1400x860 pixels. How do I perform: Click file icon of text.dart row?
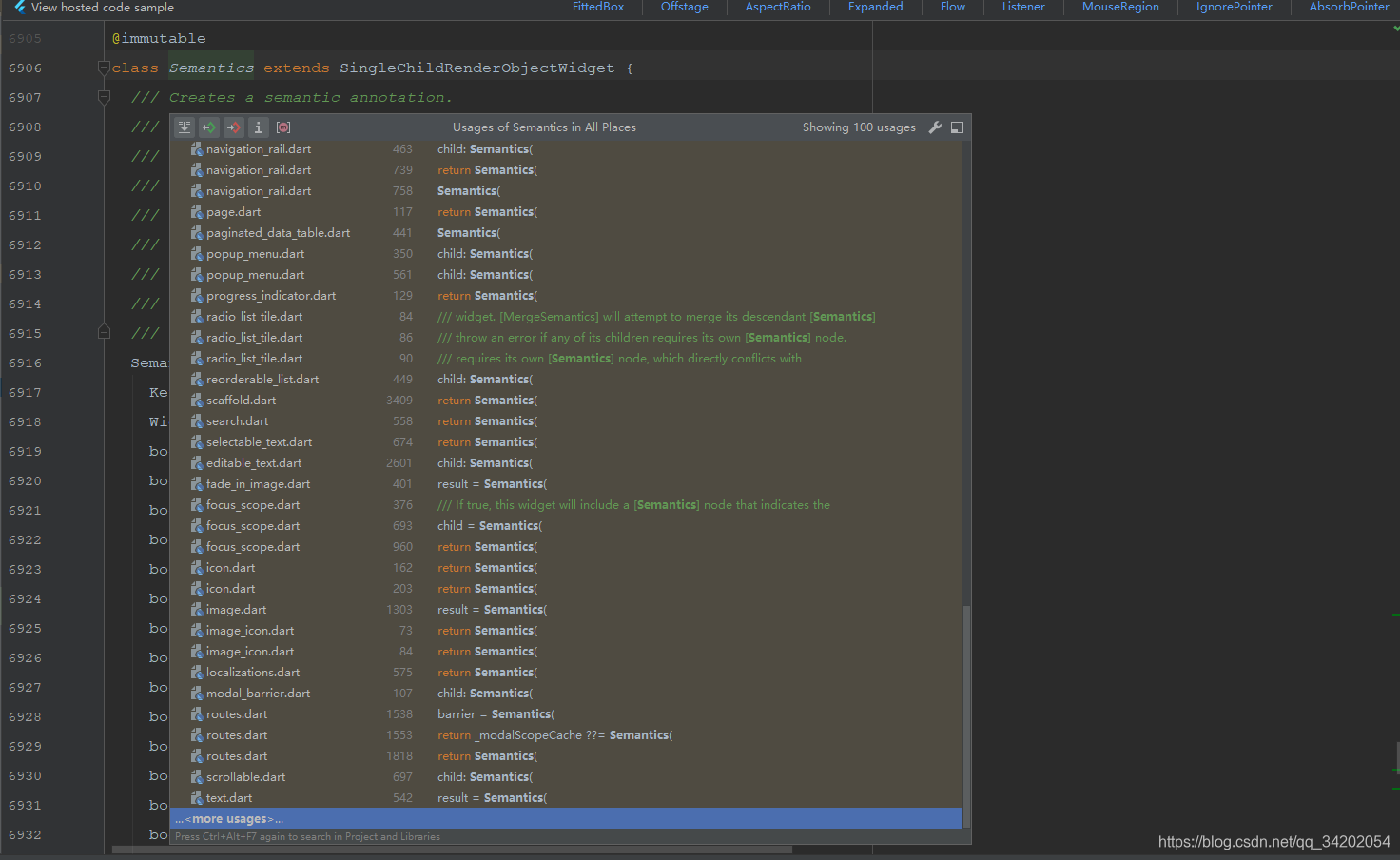(x=197, y=798)
